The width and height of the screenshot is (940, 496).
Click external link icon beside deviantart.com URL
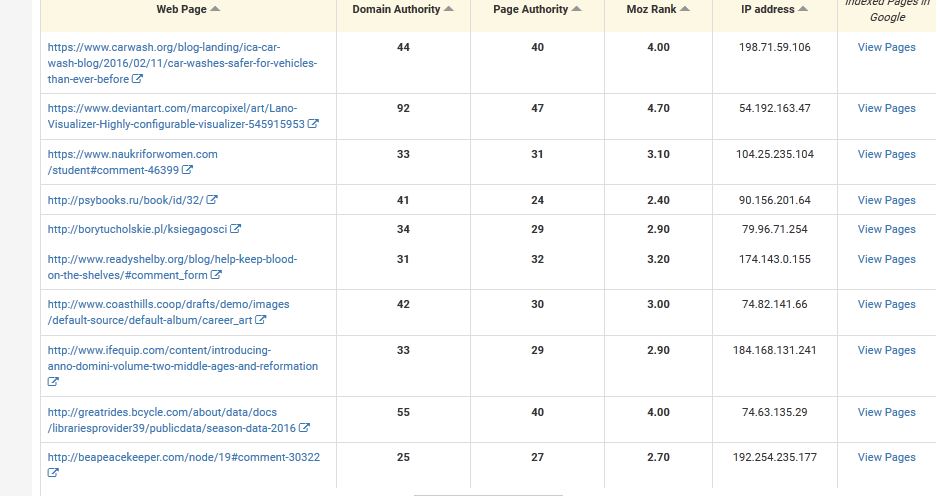coord(313,125)
